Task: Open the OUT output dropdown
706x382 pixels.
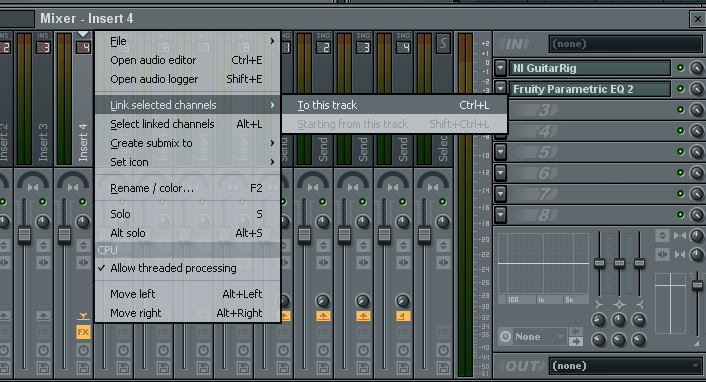Action: click(x=625, y=365)
